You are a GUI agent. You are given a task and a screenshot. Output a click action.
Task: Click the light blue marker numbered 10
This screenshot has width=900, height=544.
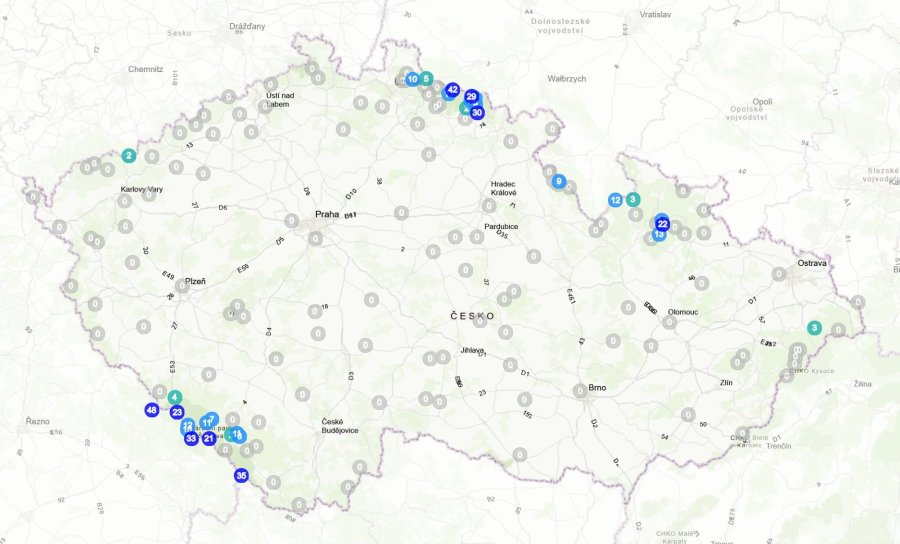(412, 79)
